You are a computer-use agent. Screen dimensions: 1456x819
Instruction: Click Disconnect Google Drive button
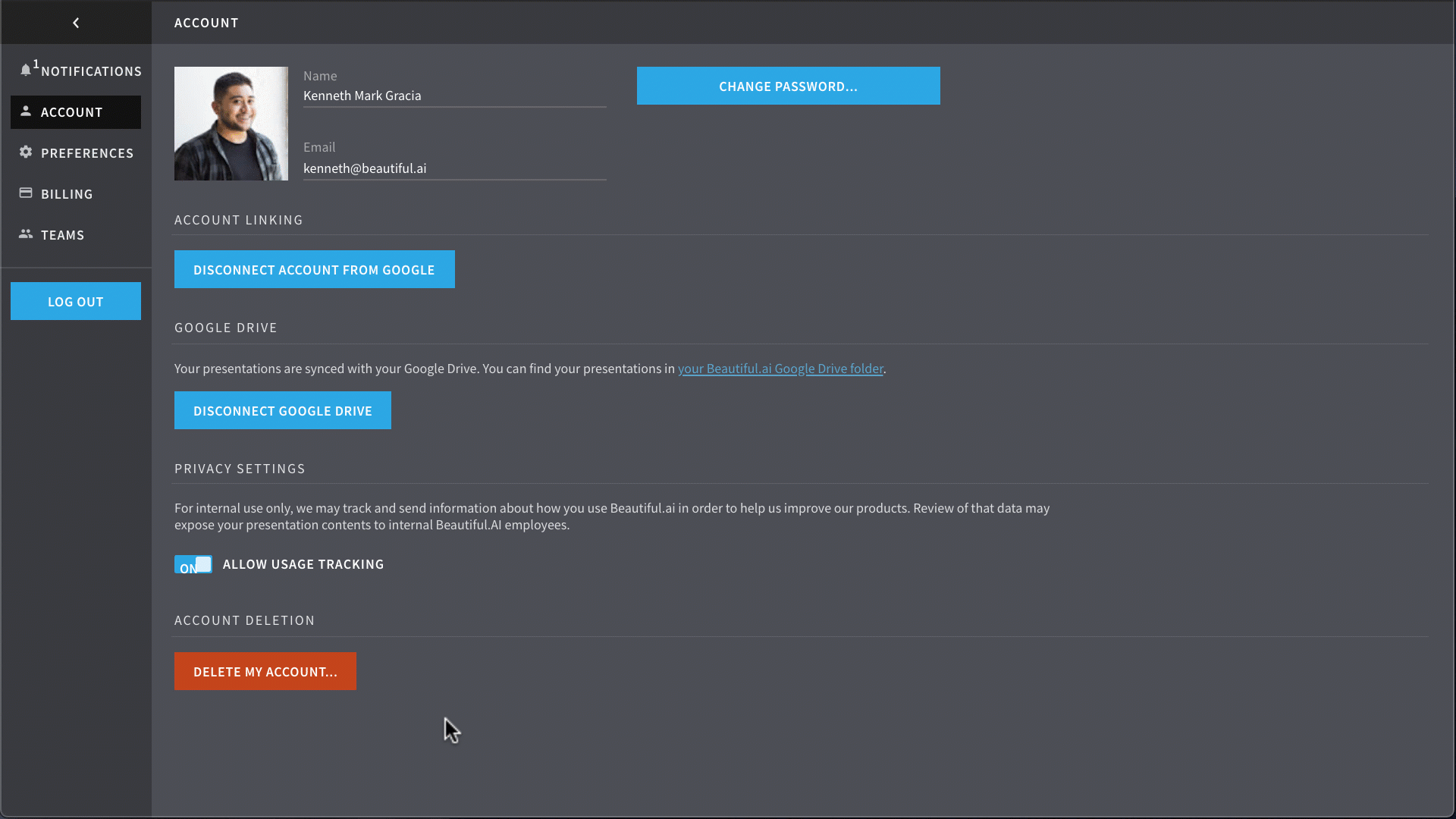pyautogui.click(x=282, y=410)
